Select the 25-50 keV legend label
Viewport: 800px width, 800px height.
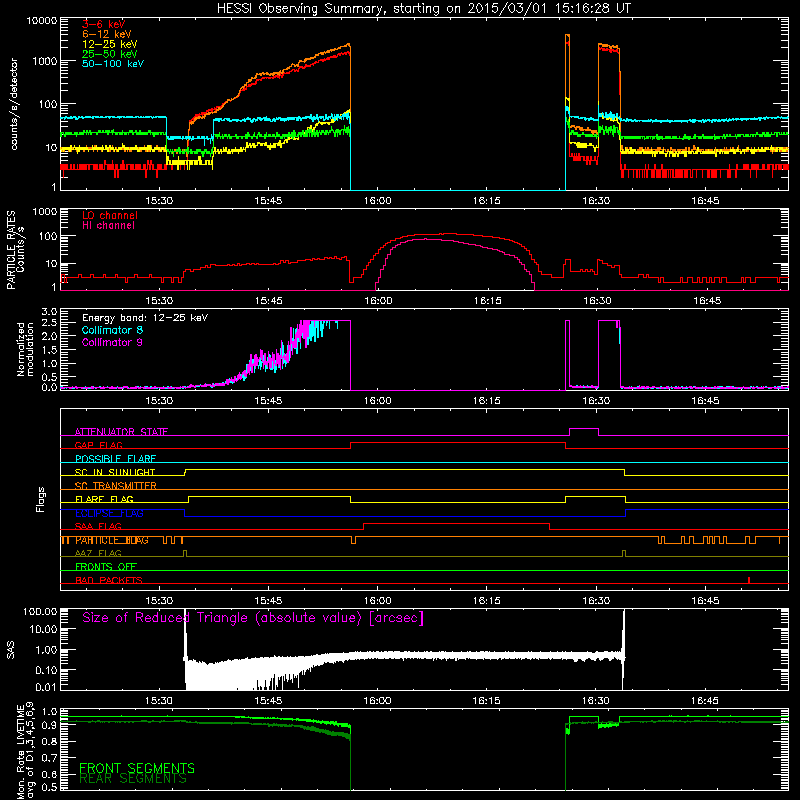click(110, 54)
